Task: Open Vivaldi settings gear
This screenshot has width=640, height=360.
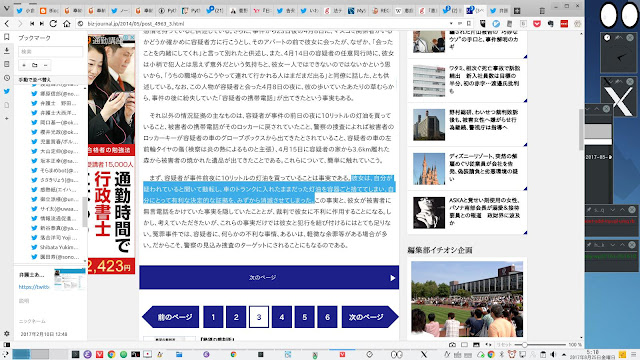Action: [7, 333]
